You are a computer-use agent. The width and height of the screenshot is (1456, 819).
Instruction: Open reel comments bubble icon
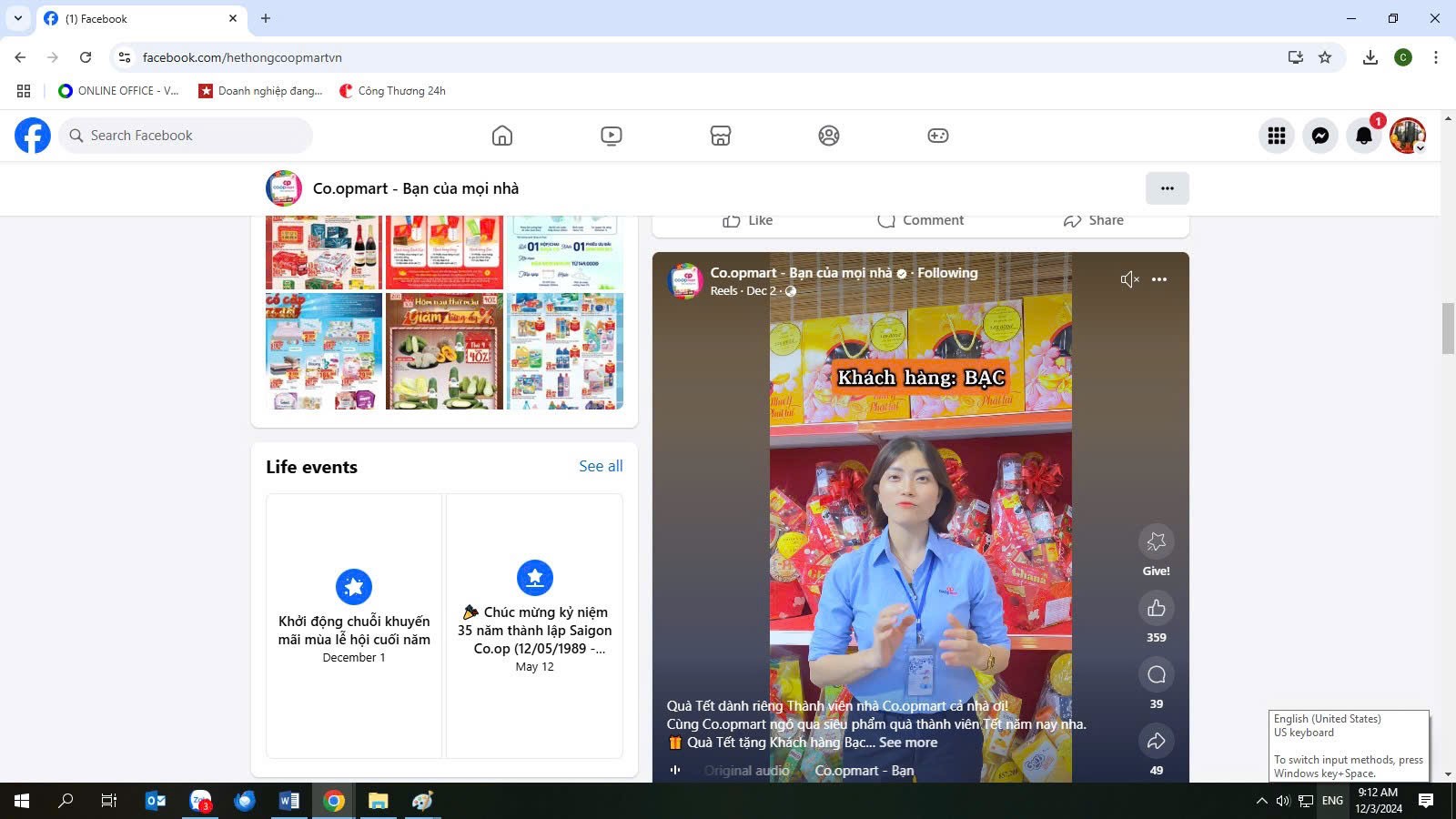tap(1157, 674)
